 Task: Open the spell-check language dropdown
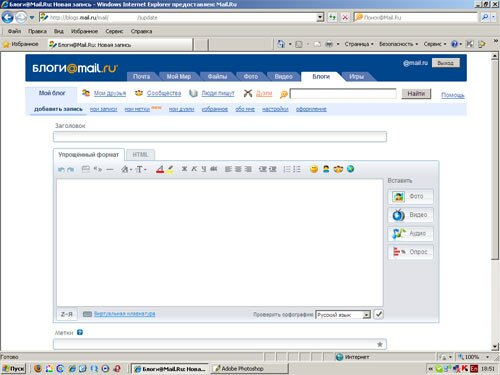[366, 315]
